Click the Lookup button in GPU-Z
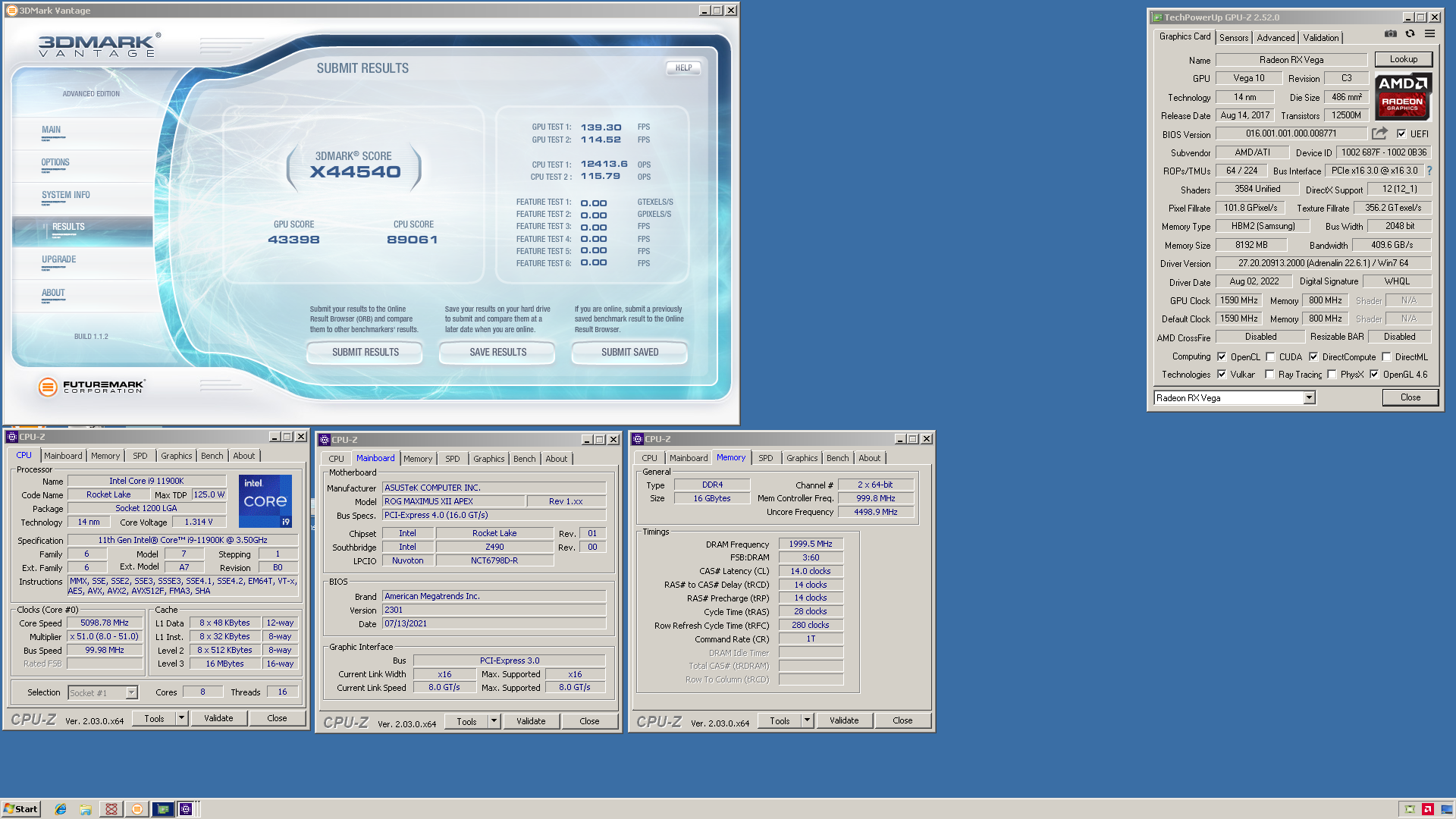Screen dimensions: 1456x819 pyautogui.click(x=1403, y=59)
